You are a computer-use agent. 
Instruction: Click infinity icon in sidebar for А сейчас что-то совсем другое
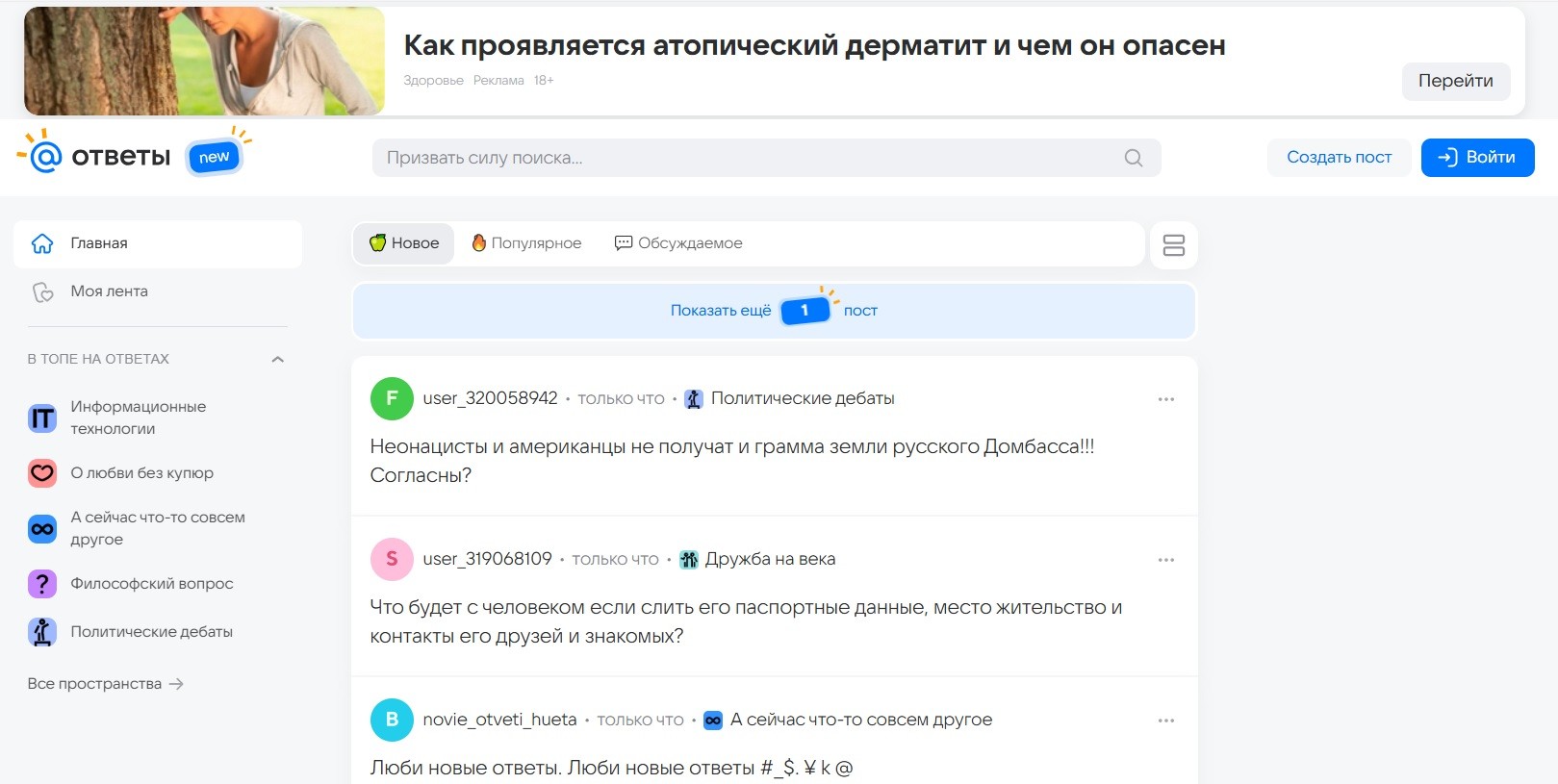point(42,528)
